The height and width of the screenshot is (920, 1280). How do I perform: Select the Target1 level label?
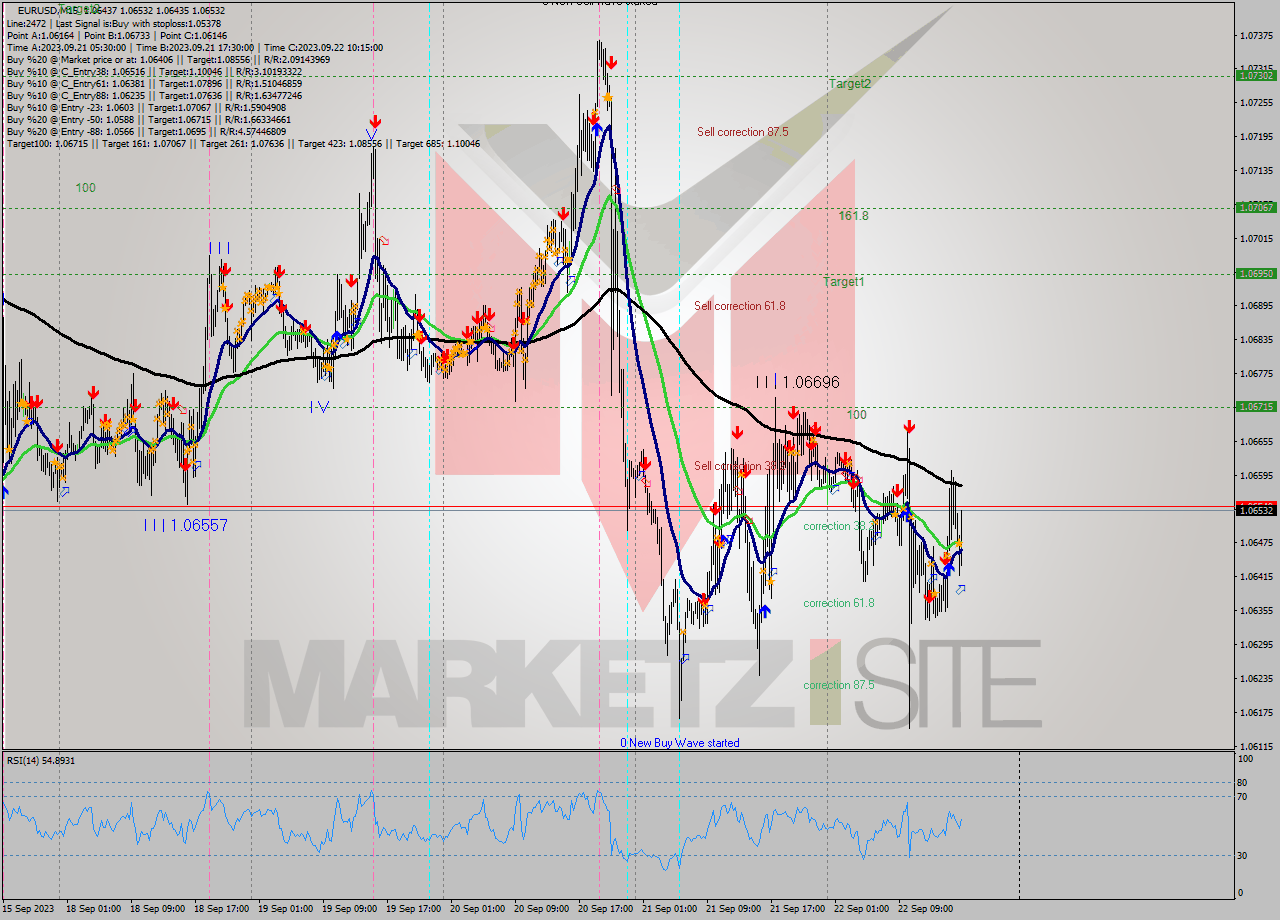pos(843,282)
